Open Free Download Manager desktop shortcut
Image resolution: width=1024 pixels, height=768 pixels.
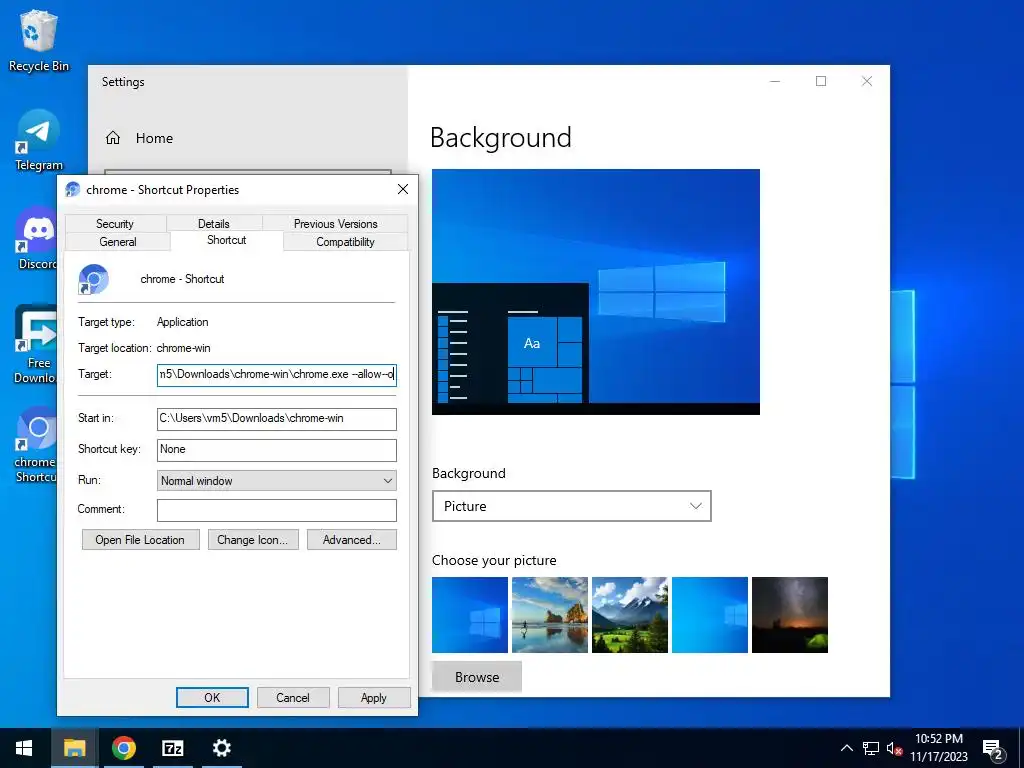pyautogui.click(x=35, y=344)
